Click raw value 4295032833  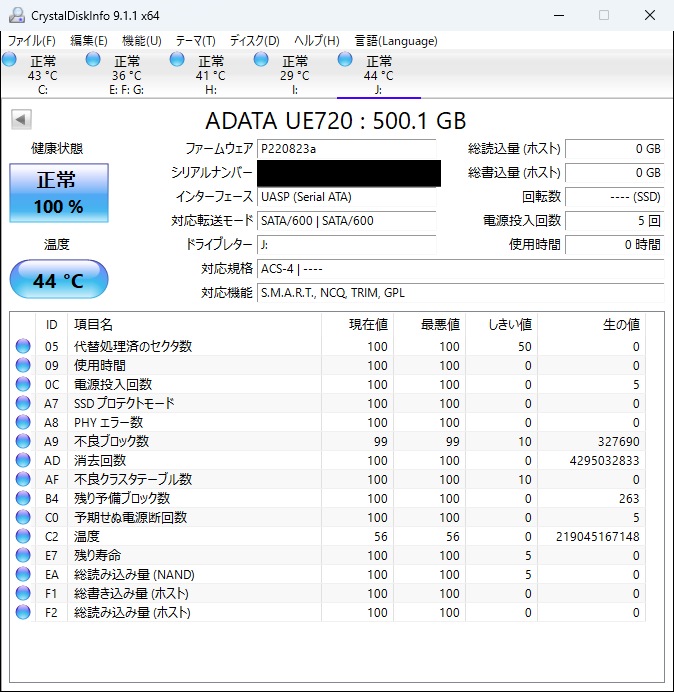point(604,461)
